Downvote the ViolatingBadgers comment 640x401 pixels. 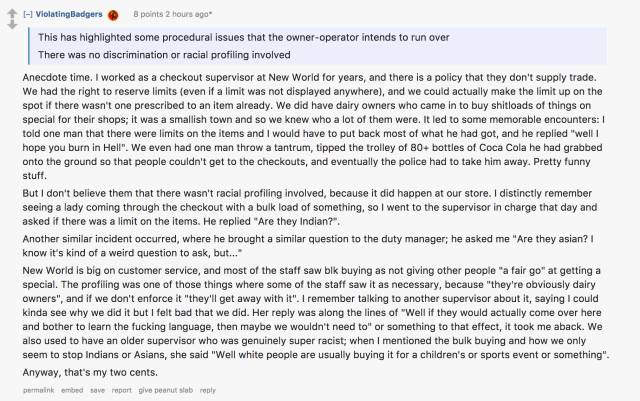(x=12, y=24)
